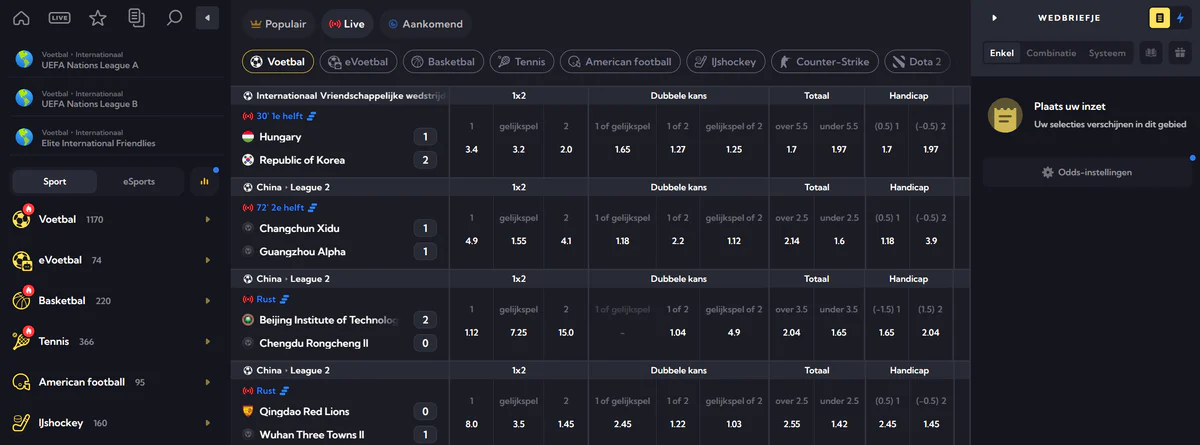This screenshot has height=445, width=1200.
Task: Select the Systeem bet type tab
Action: pos(1106,53)
